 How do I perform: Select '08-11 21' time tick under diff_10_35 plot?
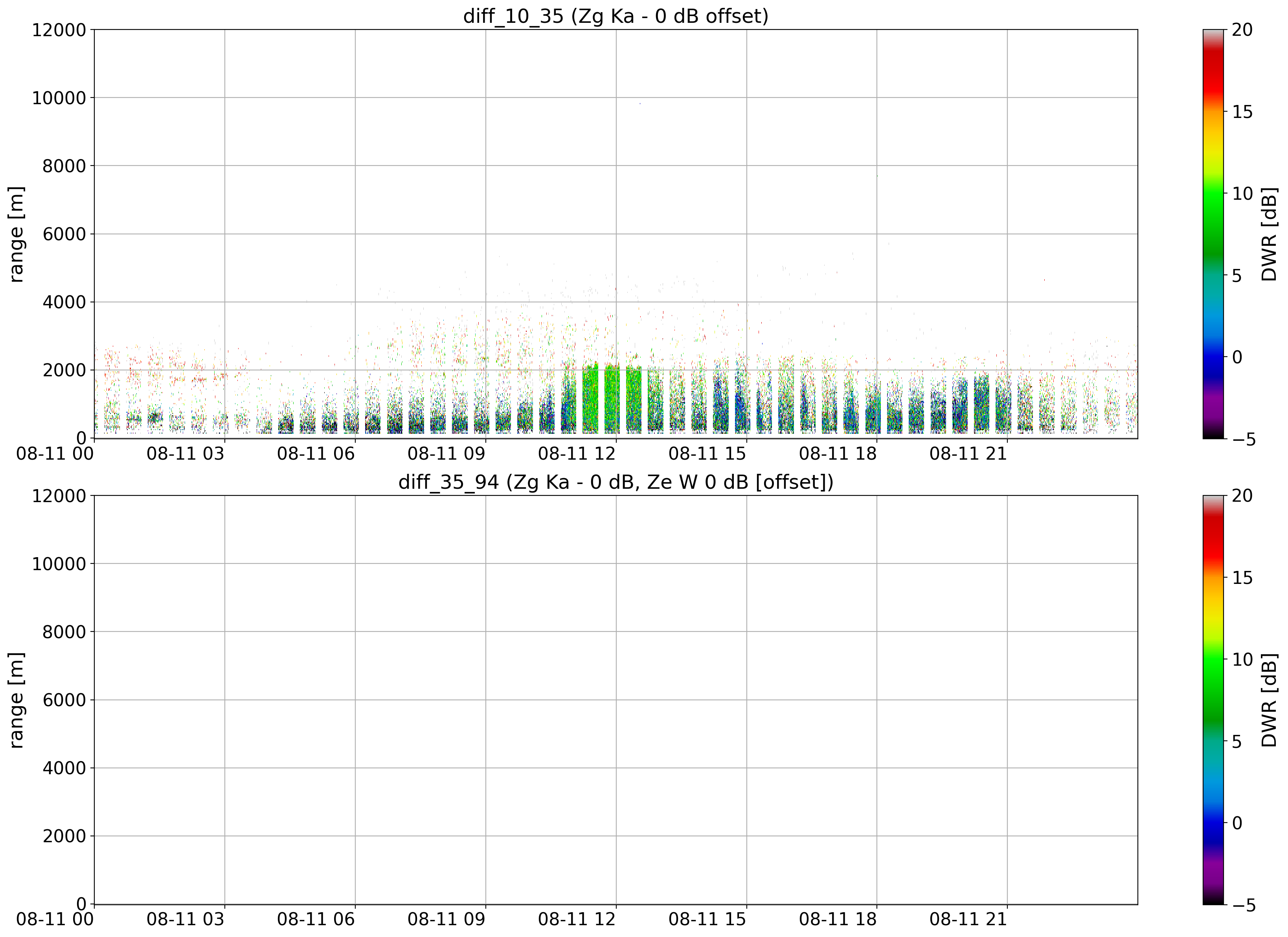968,454
